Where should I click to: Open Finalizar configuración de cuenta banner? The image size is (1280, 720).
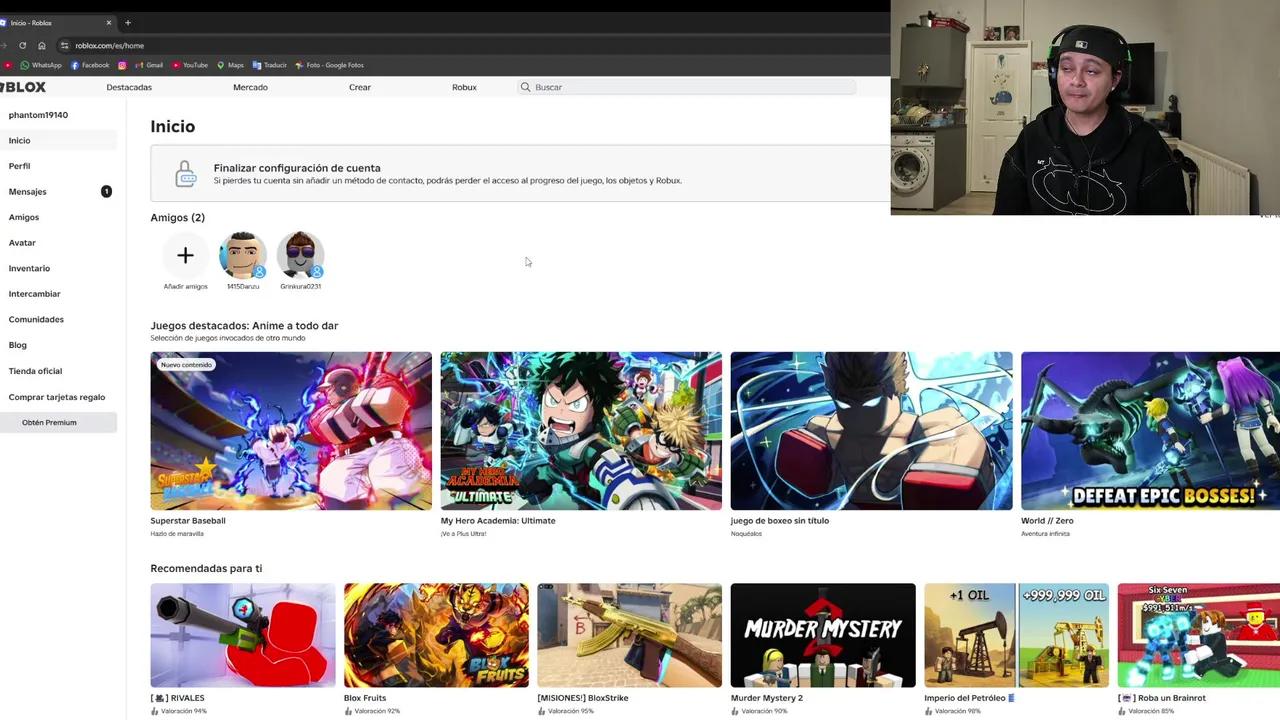coord(520,173)
